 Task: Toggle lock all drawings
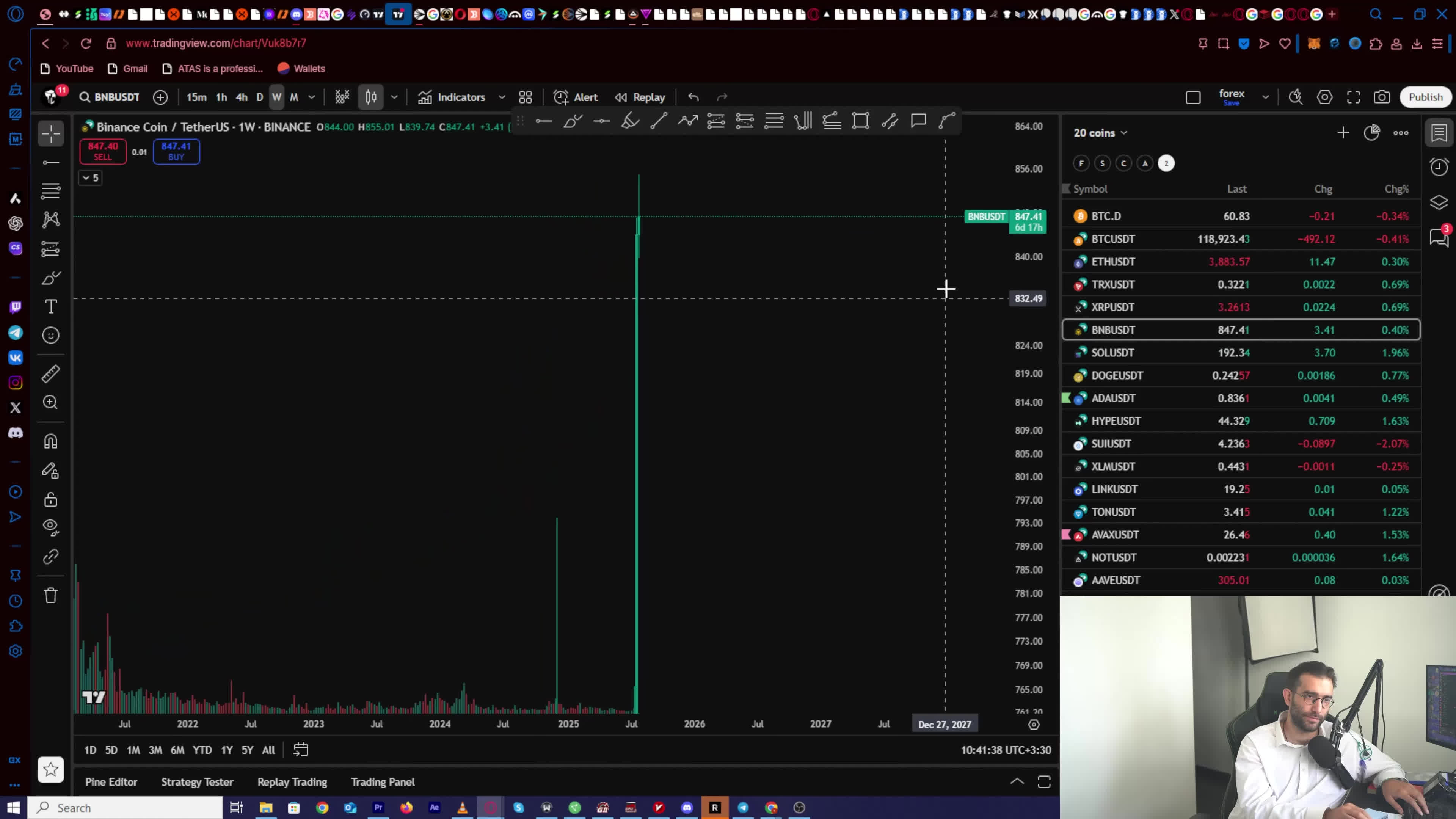[51, 499]
